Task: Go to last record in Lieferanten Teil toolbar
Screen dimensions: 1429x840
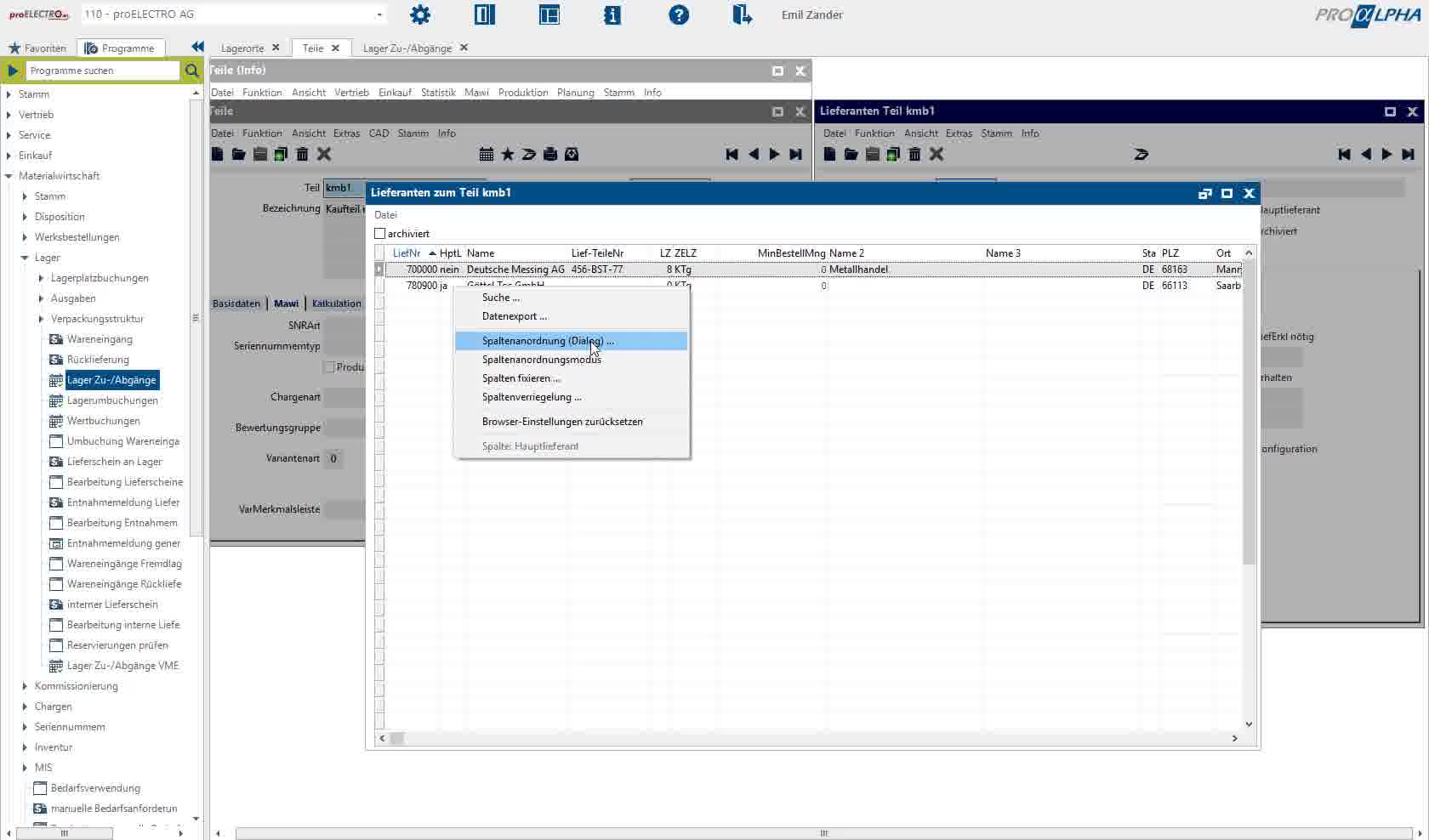Action: [1408, 154]
